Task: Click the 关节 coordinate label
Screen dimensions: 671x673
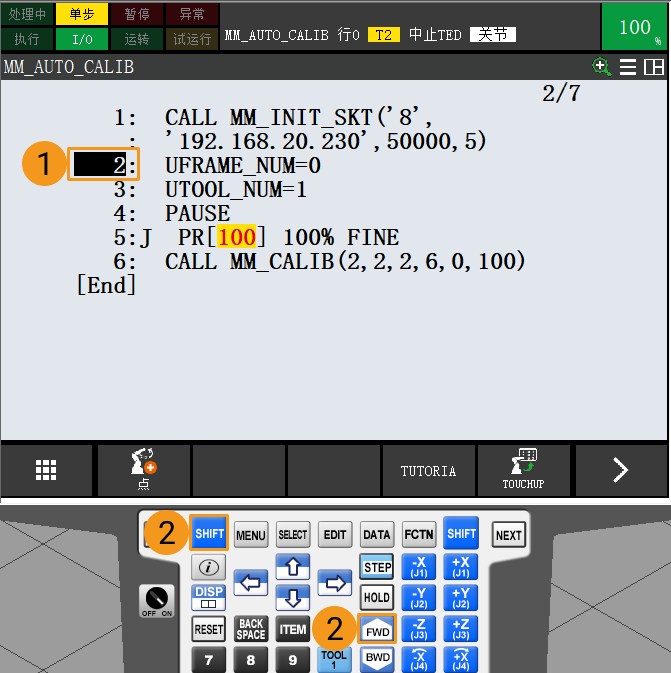Action: 493,34
